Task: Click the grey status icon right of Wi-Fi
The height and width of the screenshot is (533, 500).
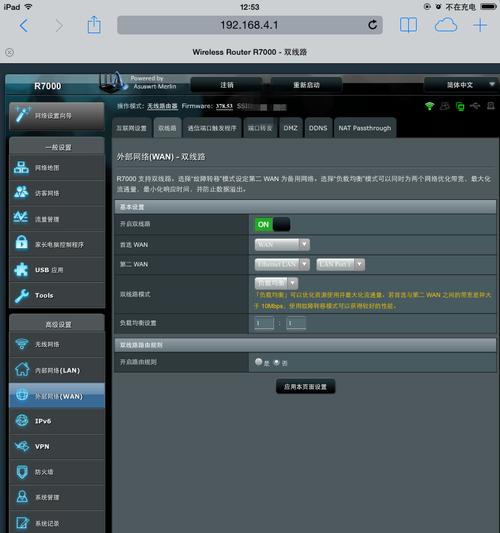Action: tap(445, 106)
